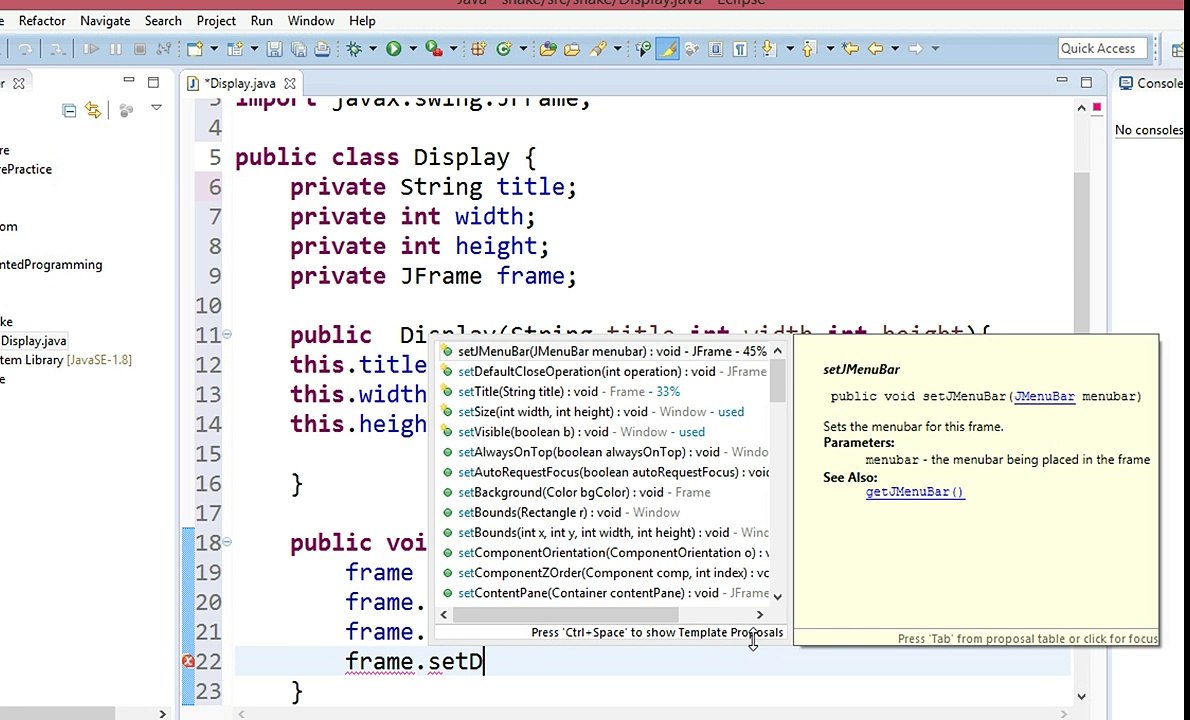The width and height of the screenshot is (1190, 720).
Task: Open the Run menu
Action: [262, 20]
